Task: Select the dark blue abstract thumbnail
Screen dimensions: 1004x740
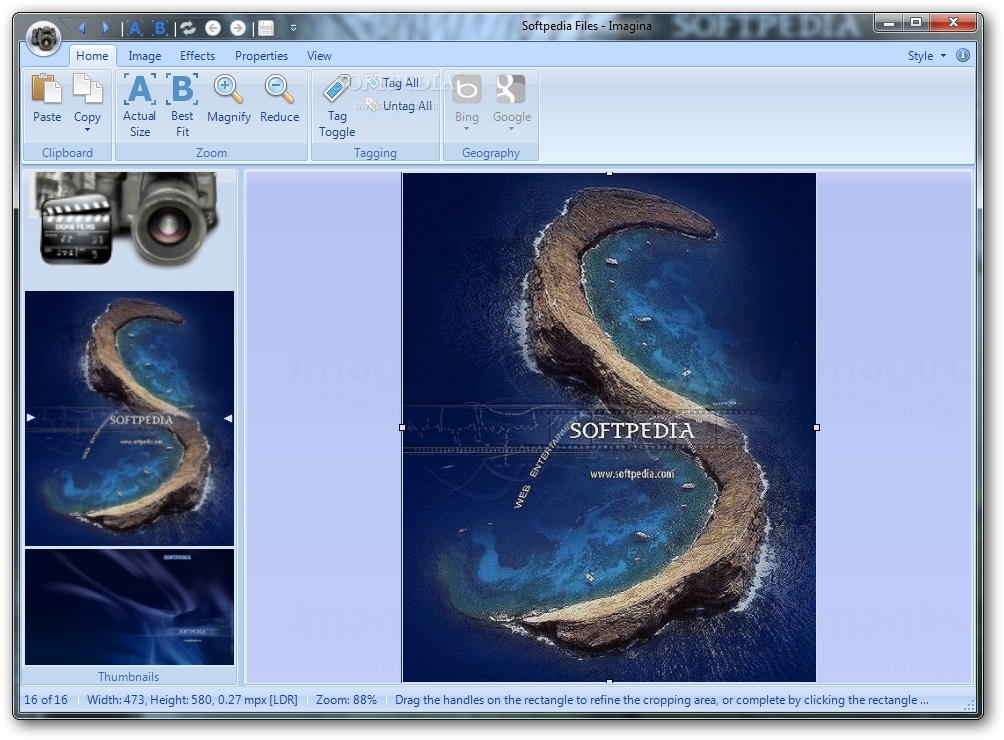Action: click(129, 607)
